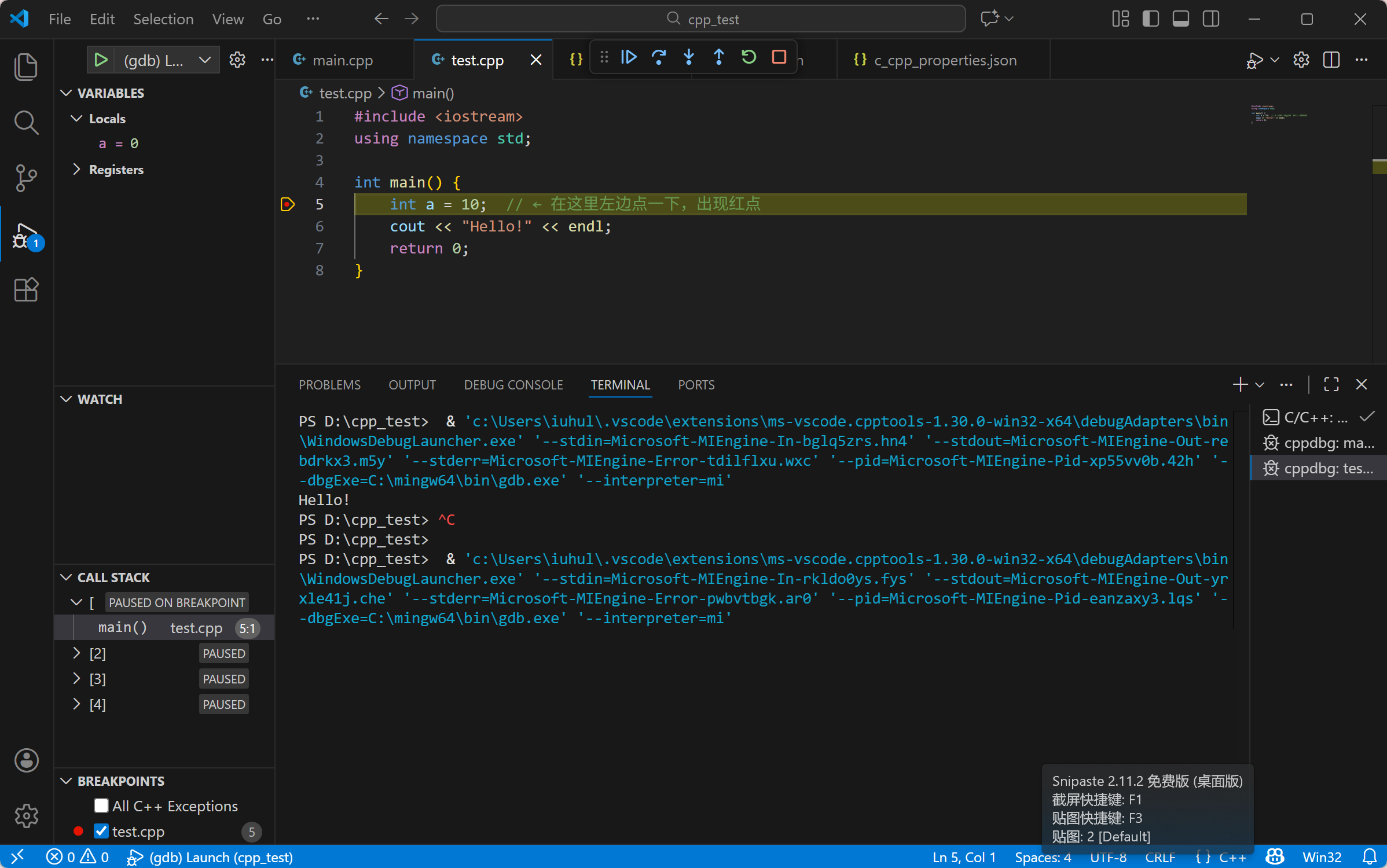Open the (gdb) launch configuration dropdown
Image resolution: width=1387 pixels, height=868 pixels.
pyautogui.click(x=205, y=60)
